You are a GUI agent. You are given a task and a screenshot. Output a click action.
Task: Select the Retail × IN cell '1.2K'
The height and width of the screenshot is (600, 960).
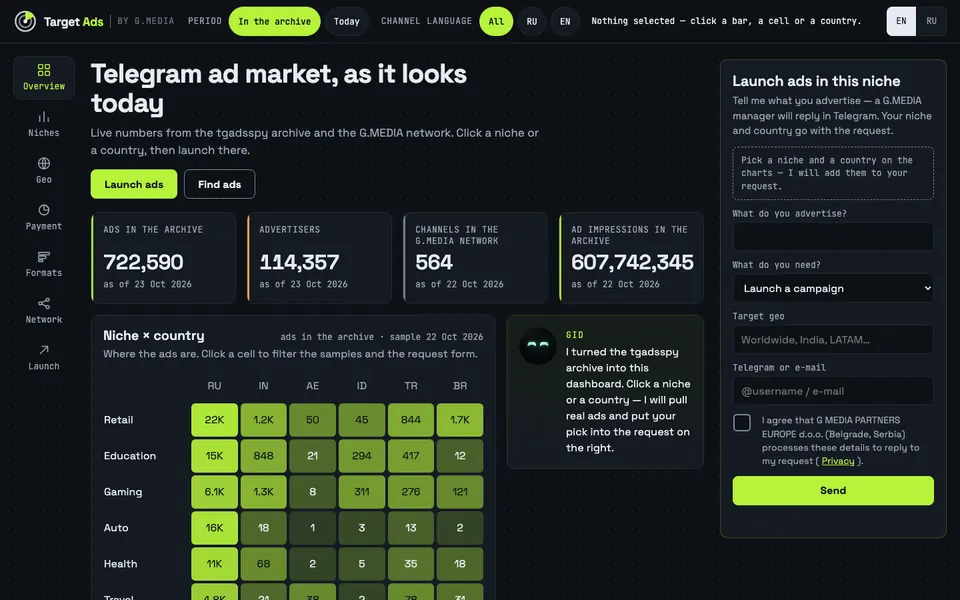(x=263, y=420)
